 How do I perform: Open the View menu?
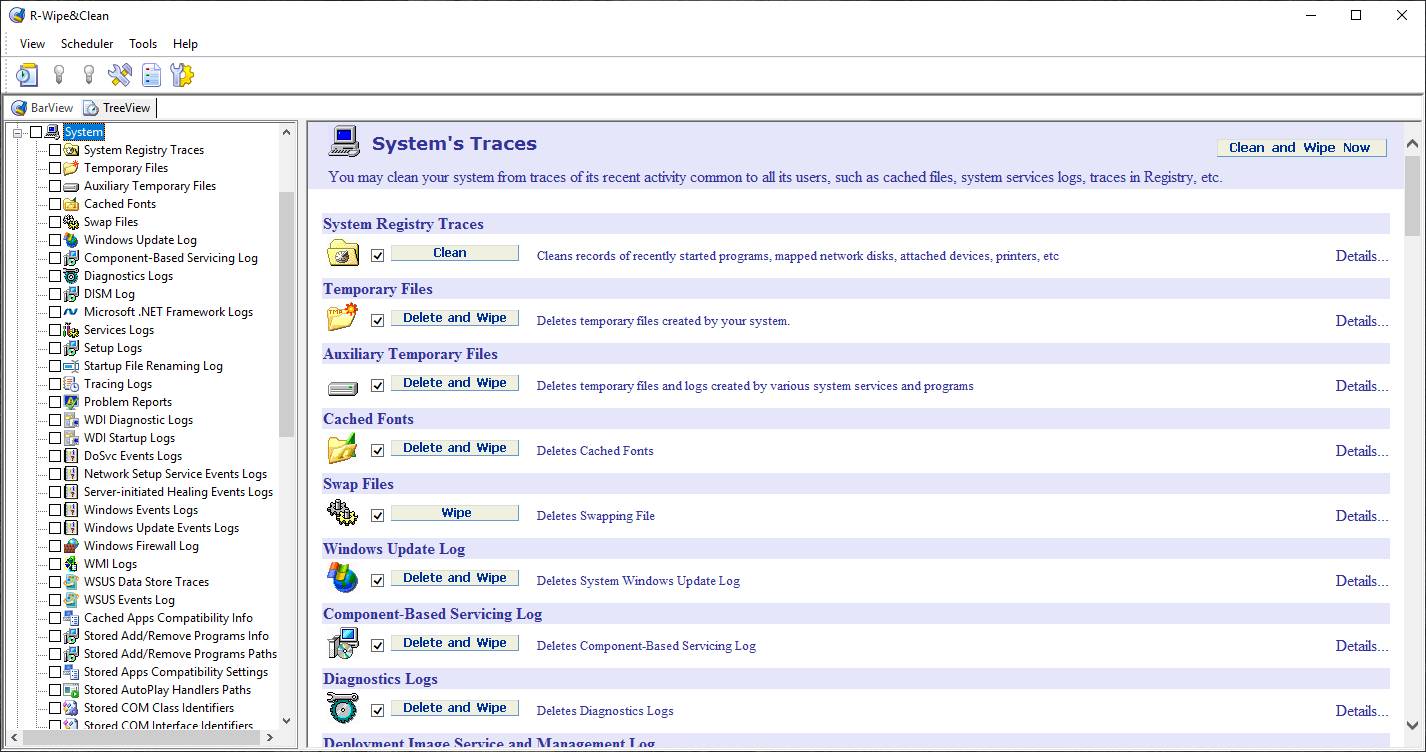click(x=32, y=44)
